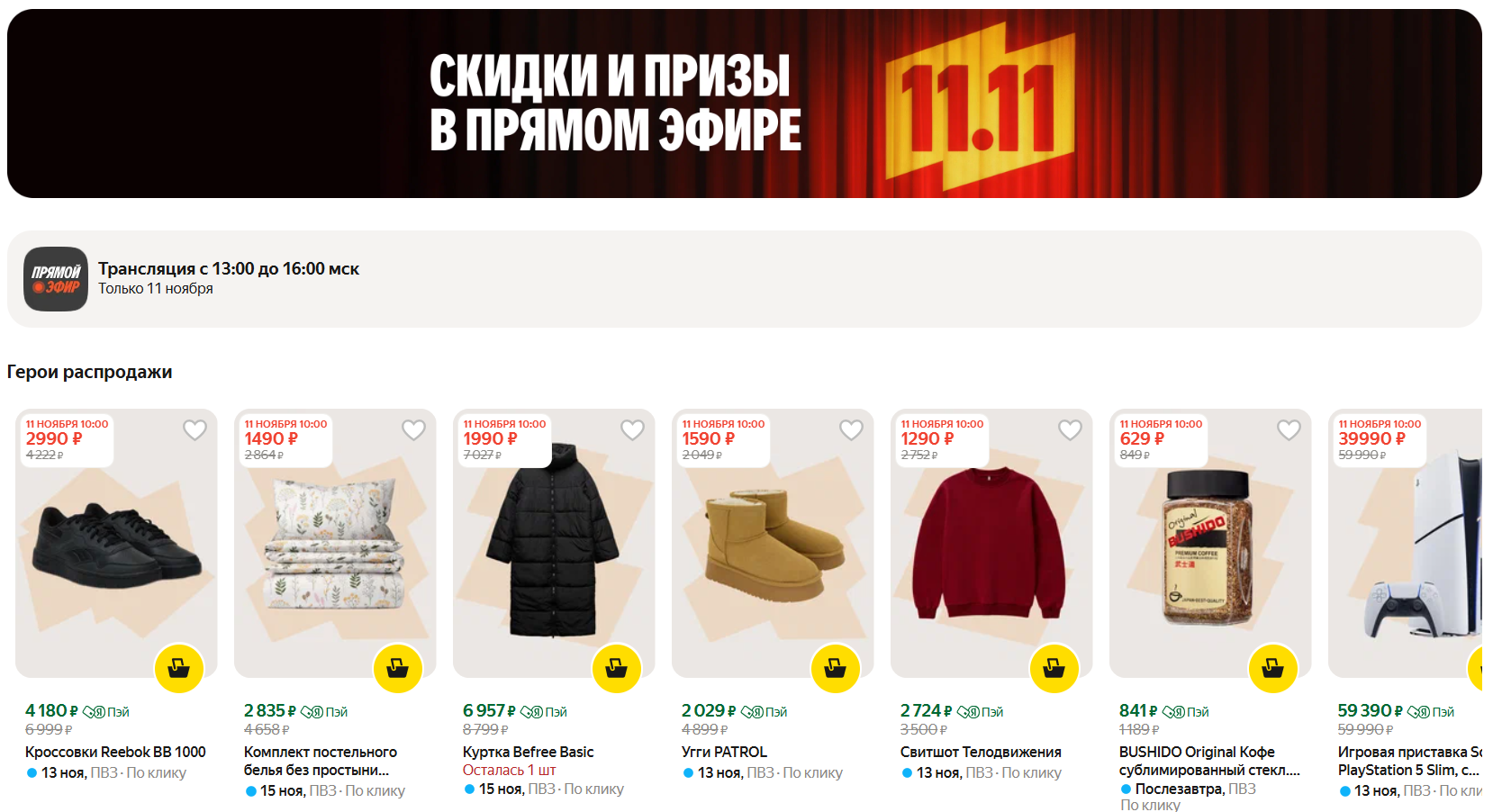1493x812 pixels.
Task: Toggle heart on BUSHIDO coffee card
Action: click(x=1289, y=430)
